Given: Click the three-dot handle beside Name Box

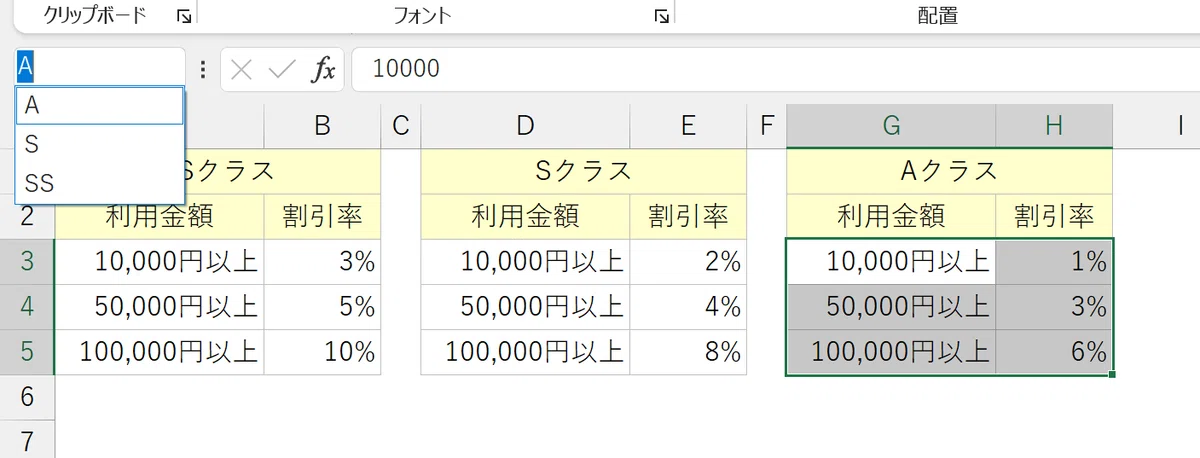Looking at the screenshot, I should 203,69.
